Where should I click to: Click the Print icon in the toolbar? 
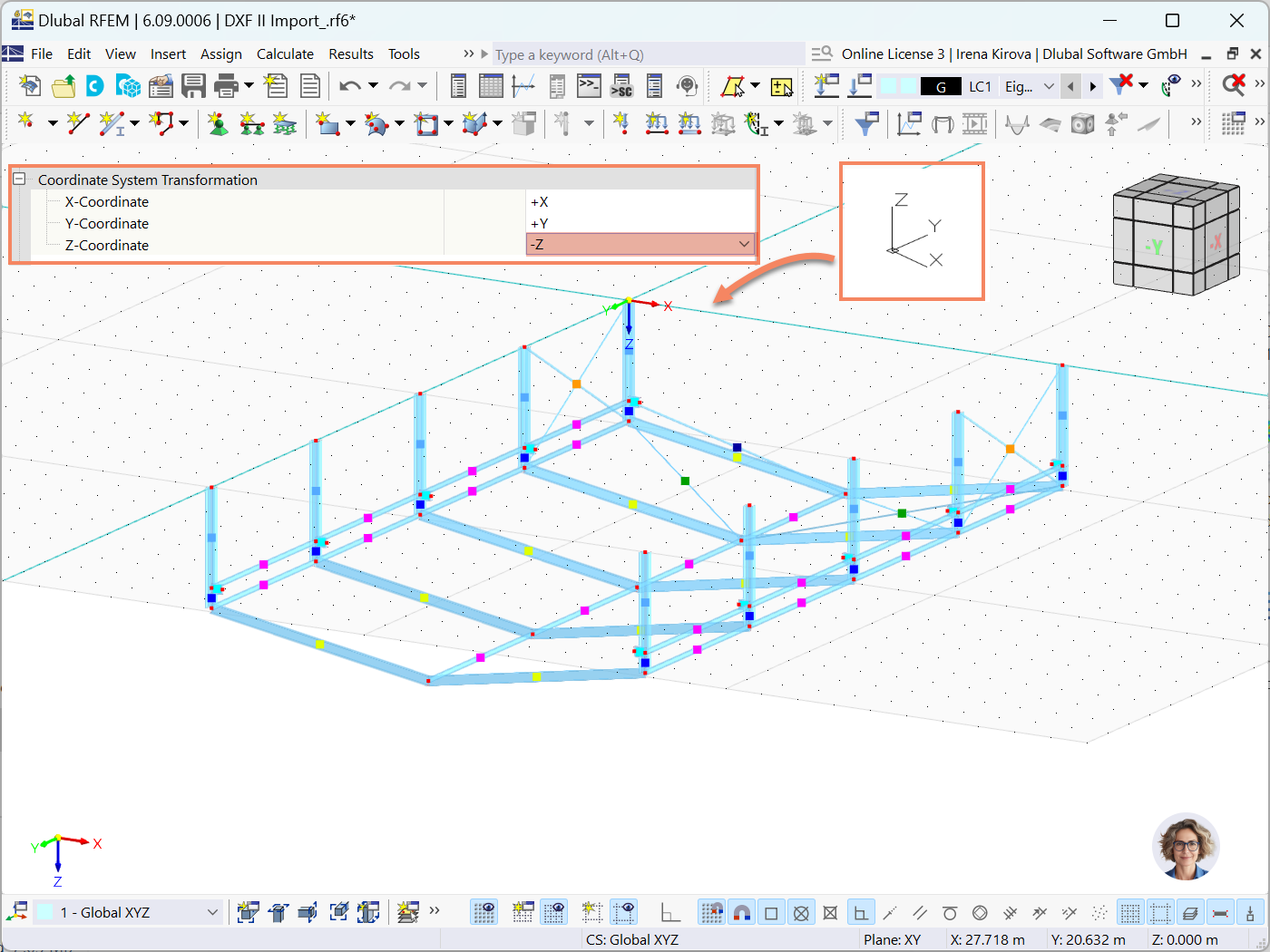226,85
